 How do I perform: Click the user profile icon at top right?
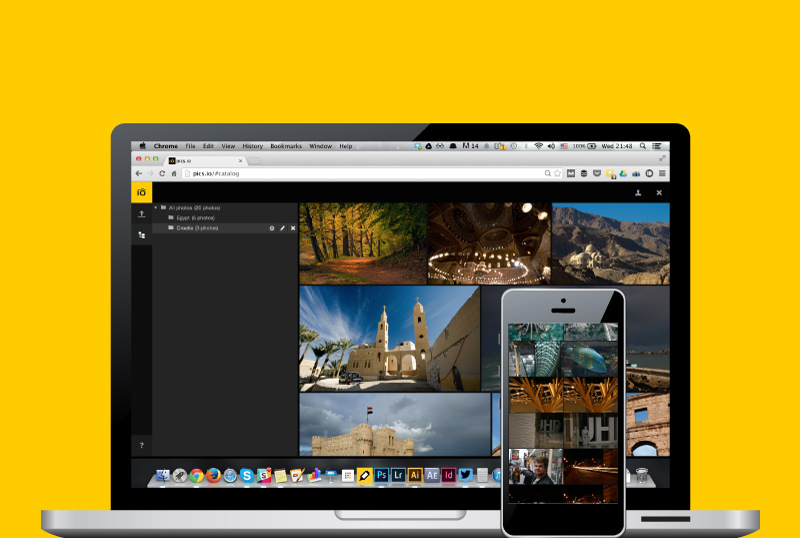tap(638, 192)
